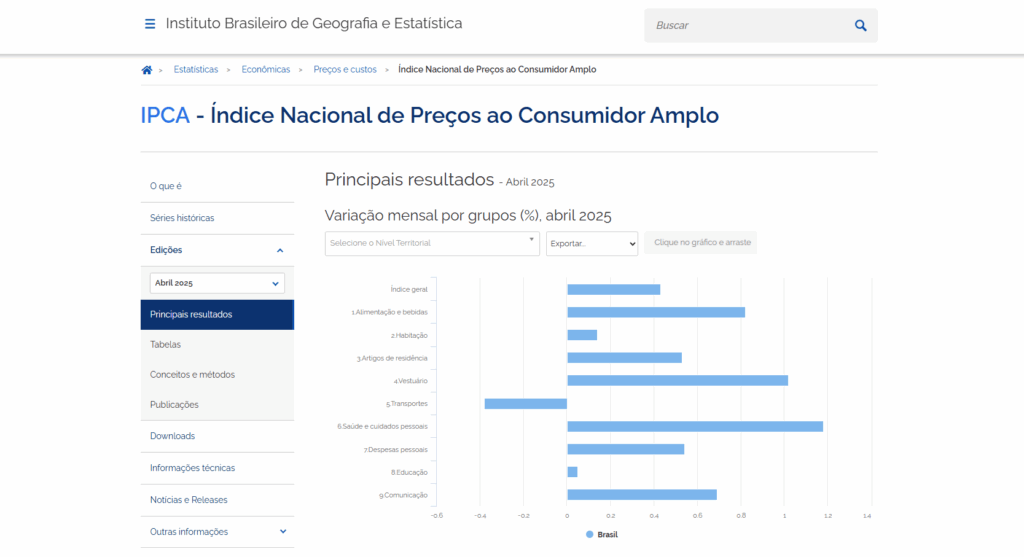Click the Estatísticas breadcrumb link
Screen dimensions: 1024x557
(195, 70)
